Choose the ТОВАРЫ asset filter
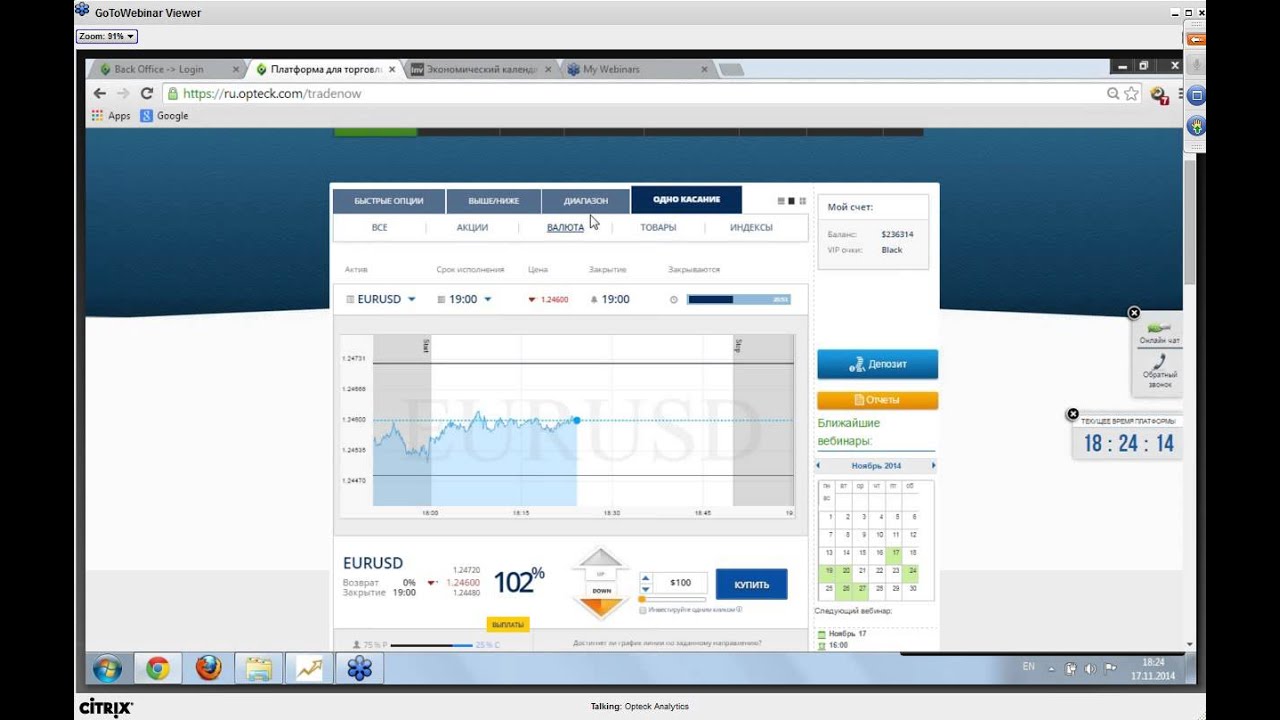The image size is (1280, 720). pyautogui.click(x=658, y=228)
